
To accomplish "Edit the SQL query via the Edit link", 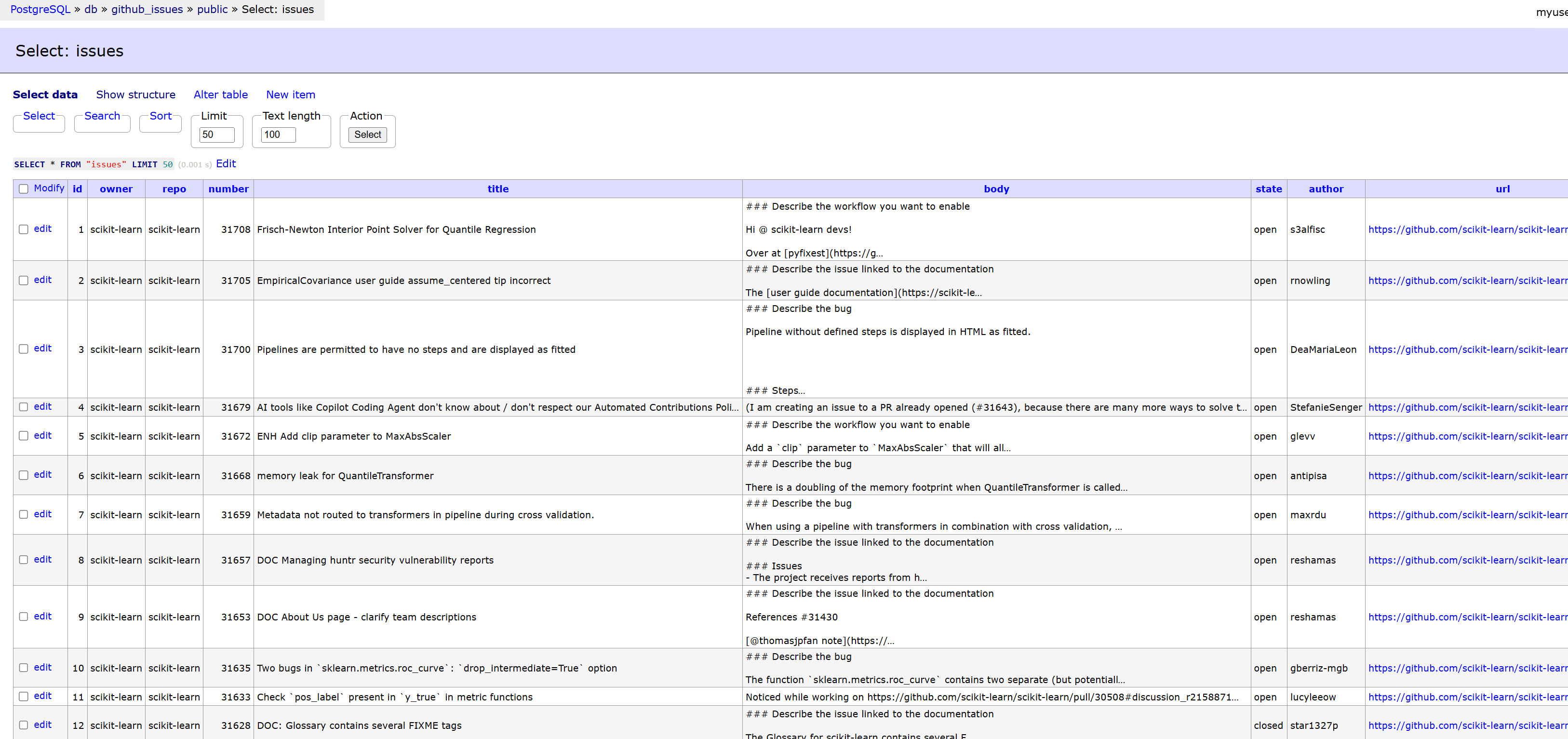I will (226, 163).
